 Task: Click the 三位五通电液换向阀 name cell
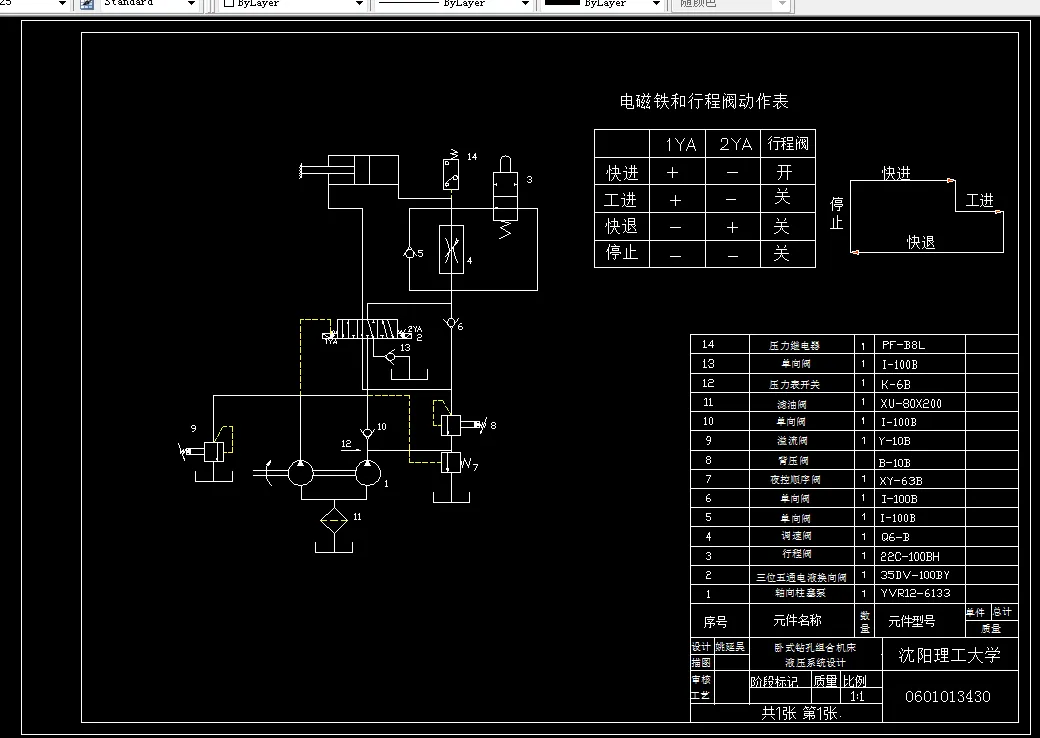click(x=801, y=577)
